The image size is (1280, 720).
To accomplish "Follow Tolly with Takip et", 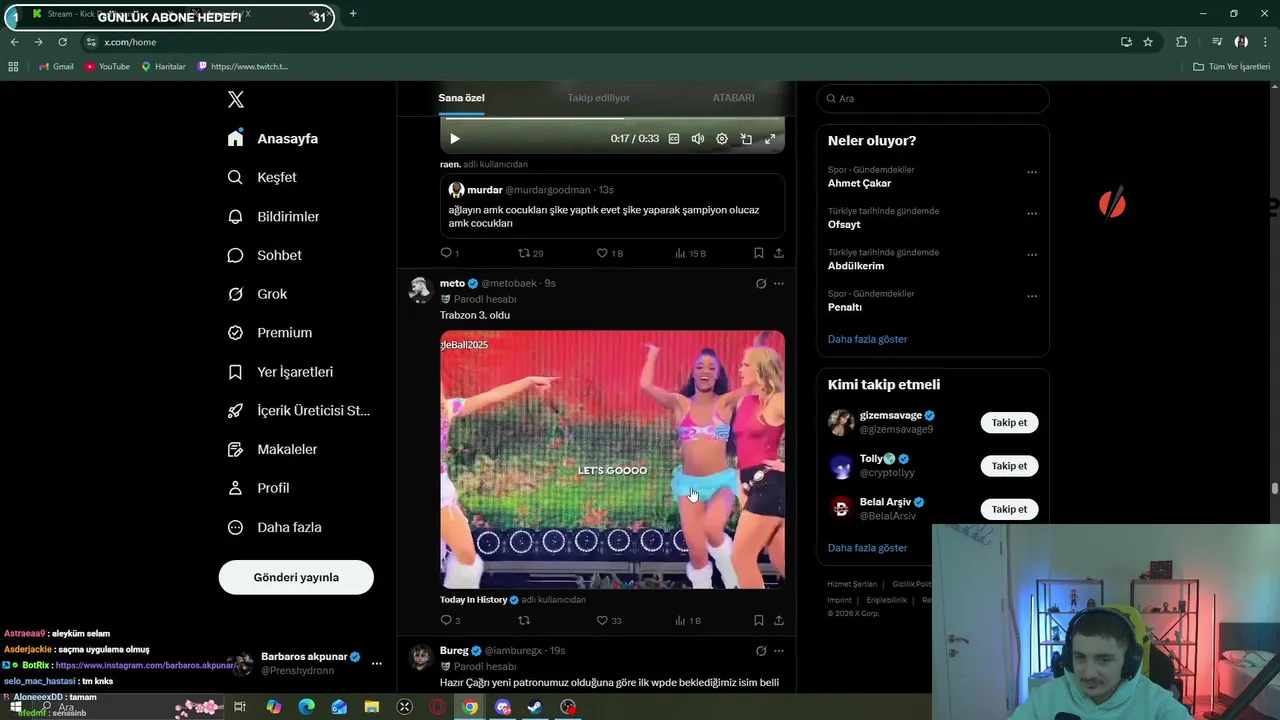I will point(1009,466).
